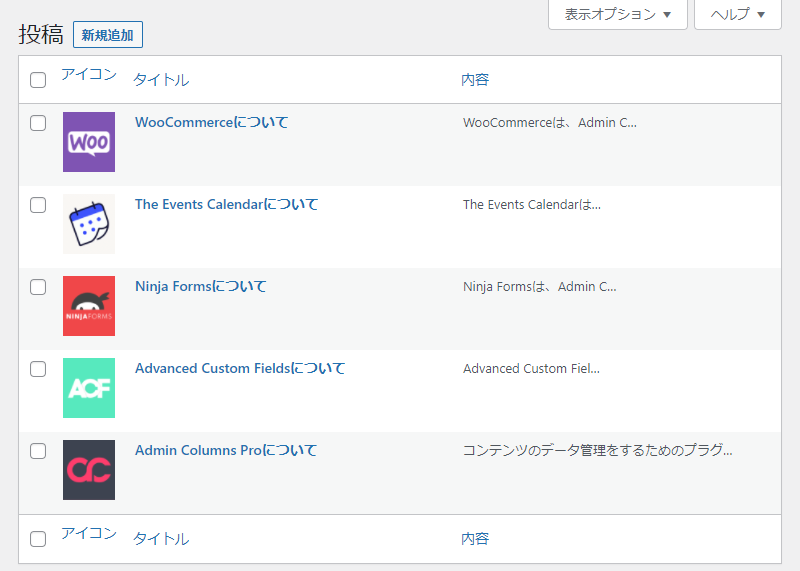Check the WooCommerceについて row checkbox
Screen dimensions: 800x571
click(x=38, y=123)
